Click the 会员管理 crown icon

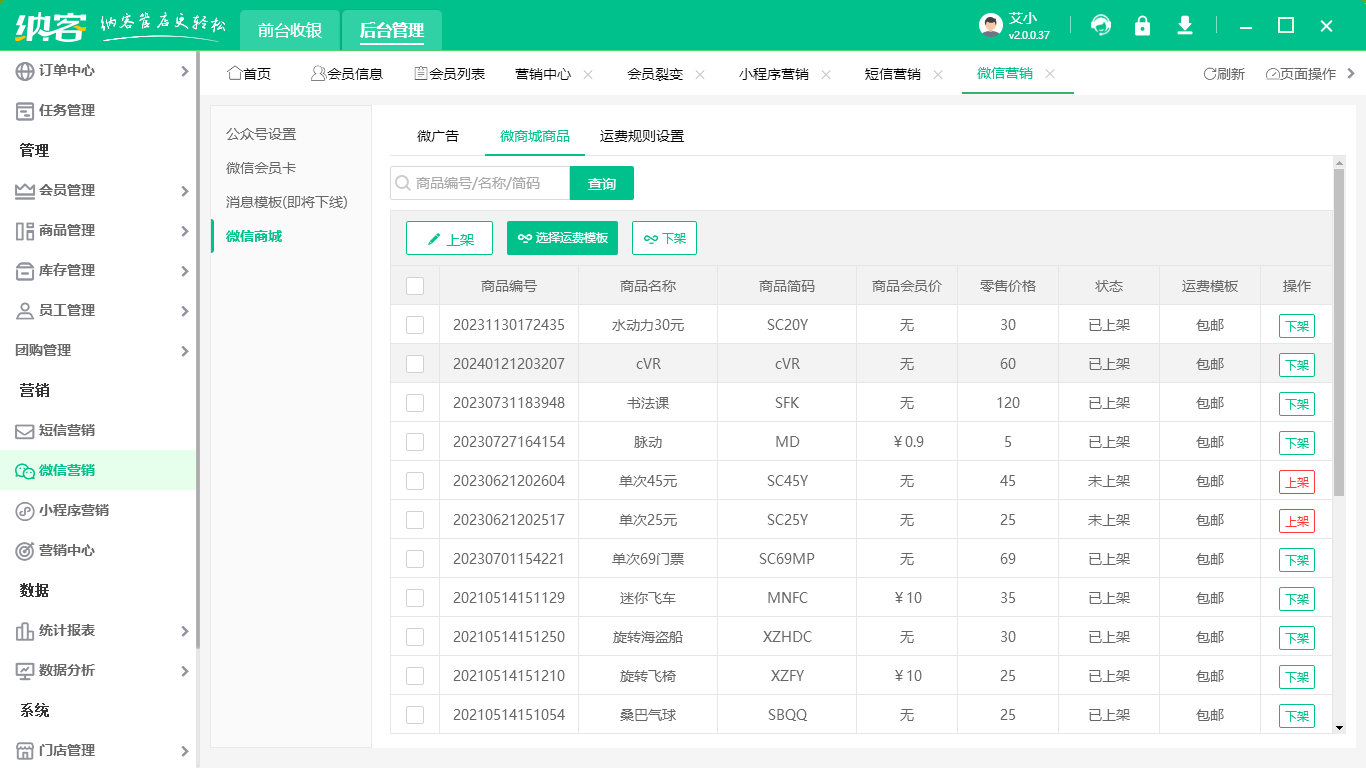pos(25,191)
